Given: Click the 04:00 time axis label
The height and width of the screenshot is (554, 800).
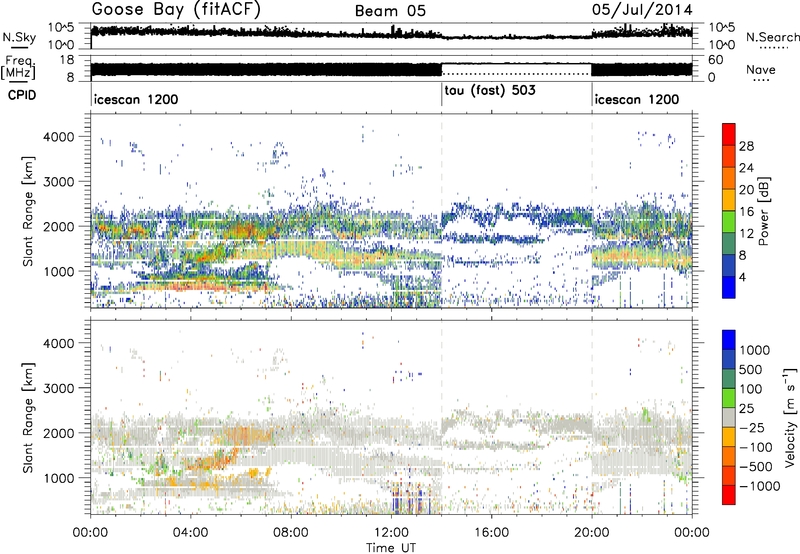Looking at the screenshot, I should [x=190, y=533].
